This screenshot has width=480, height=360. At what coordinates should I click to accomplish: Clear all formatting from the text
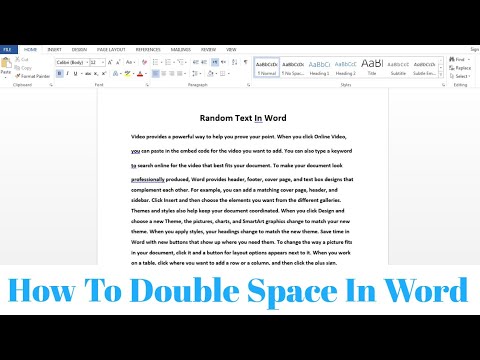click(144, 62)
